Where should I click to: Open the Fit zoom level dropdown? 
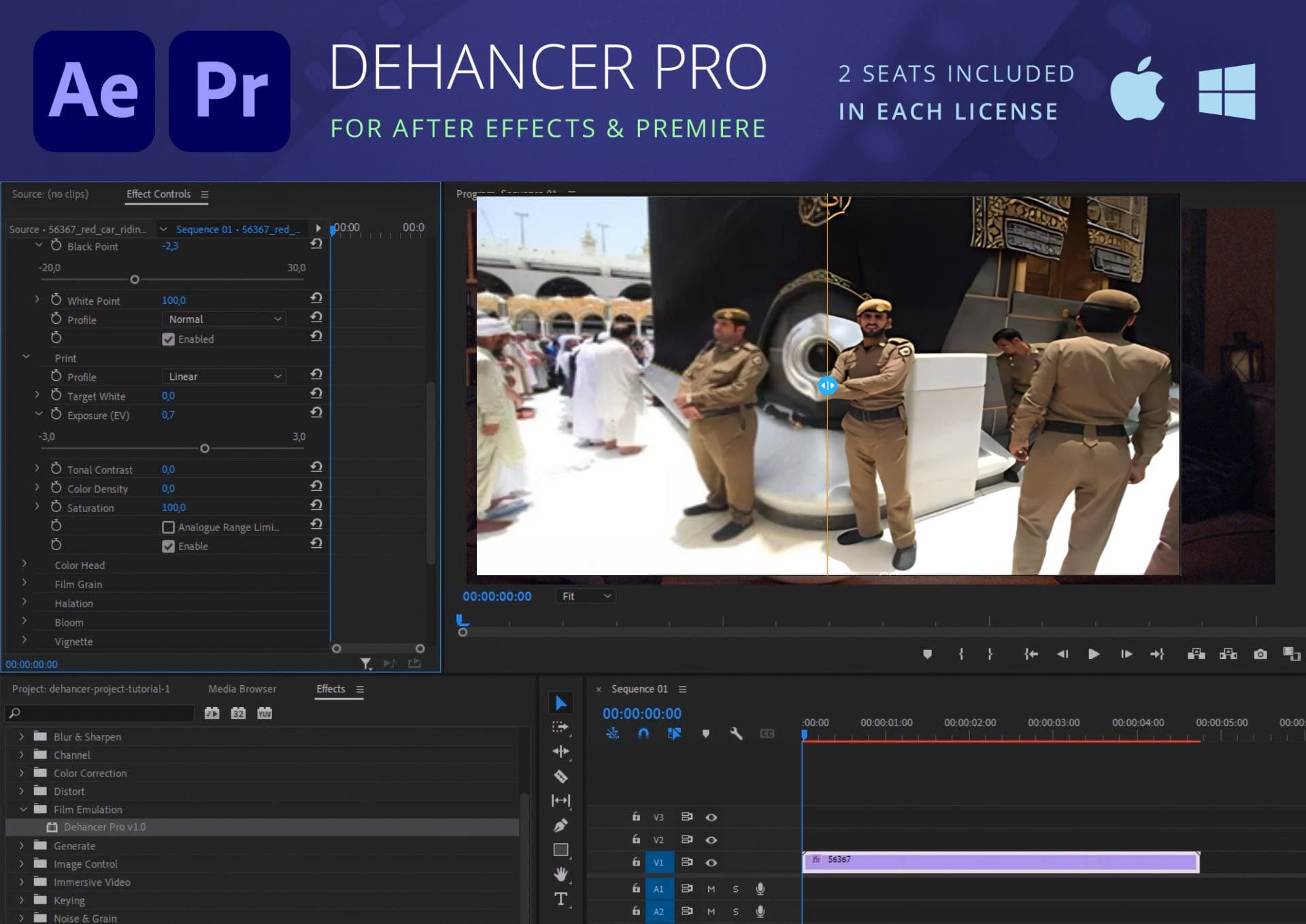tap(586, 596)
